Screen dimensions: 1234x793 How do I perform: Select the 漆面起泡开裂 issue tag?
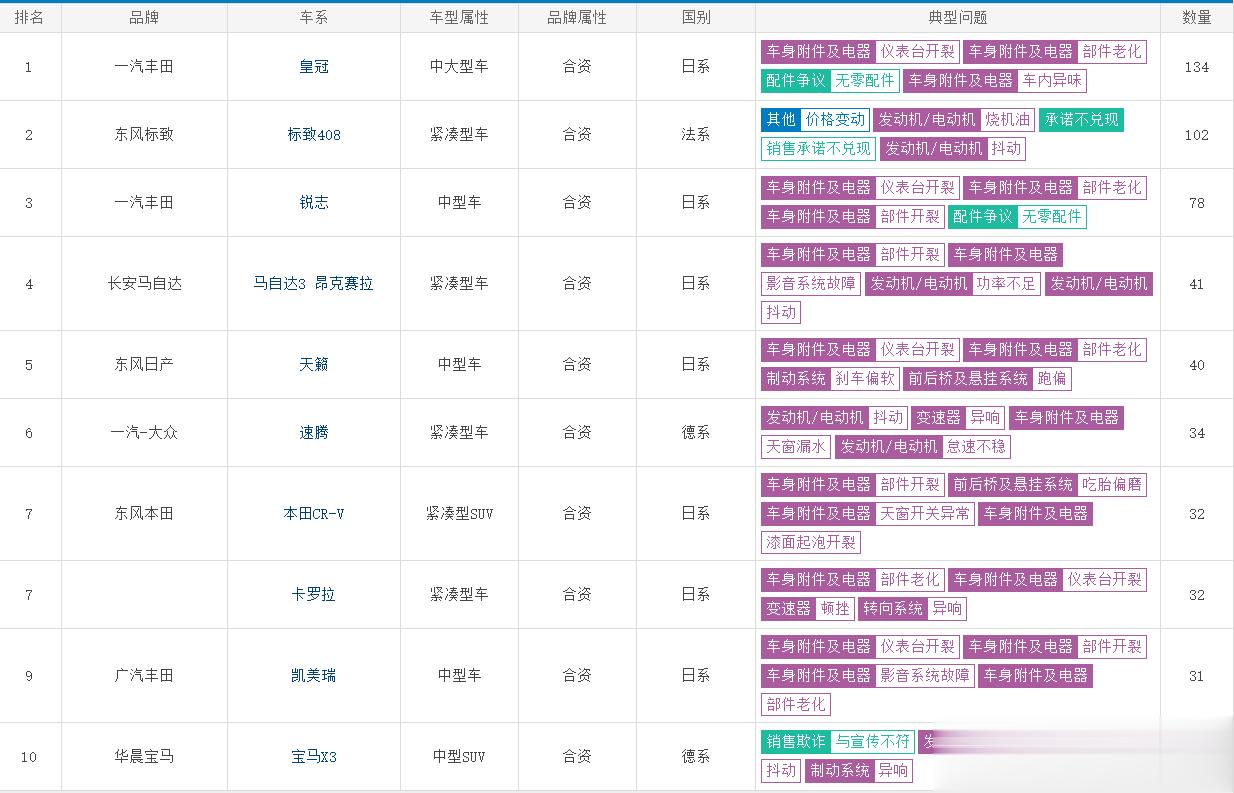pyautogui.click(x=811, y=543)
